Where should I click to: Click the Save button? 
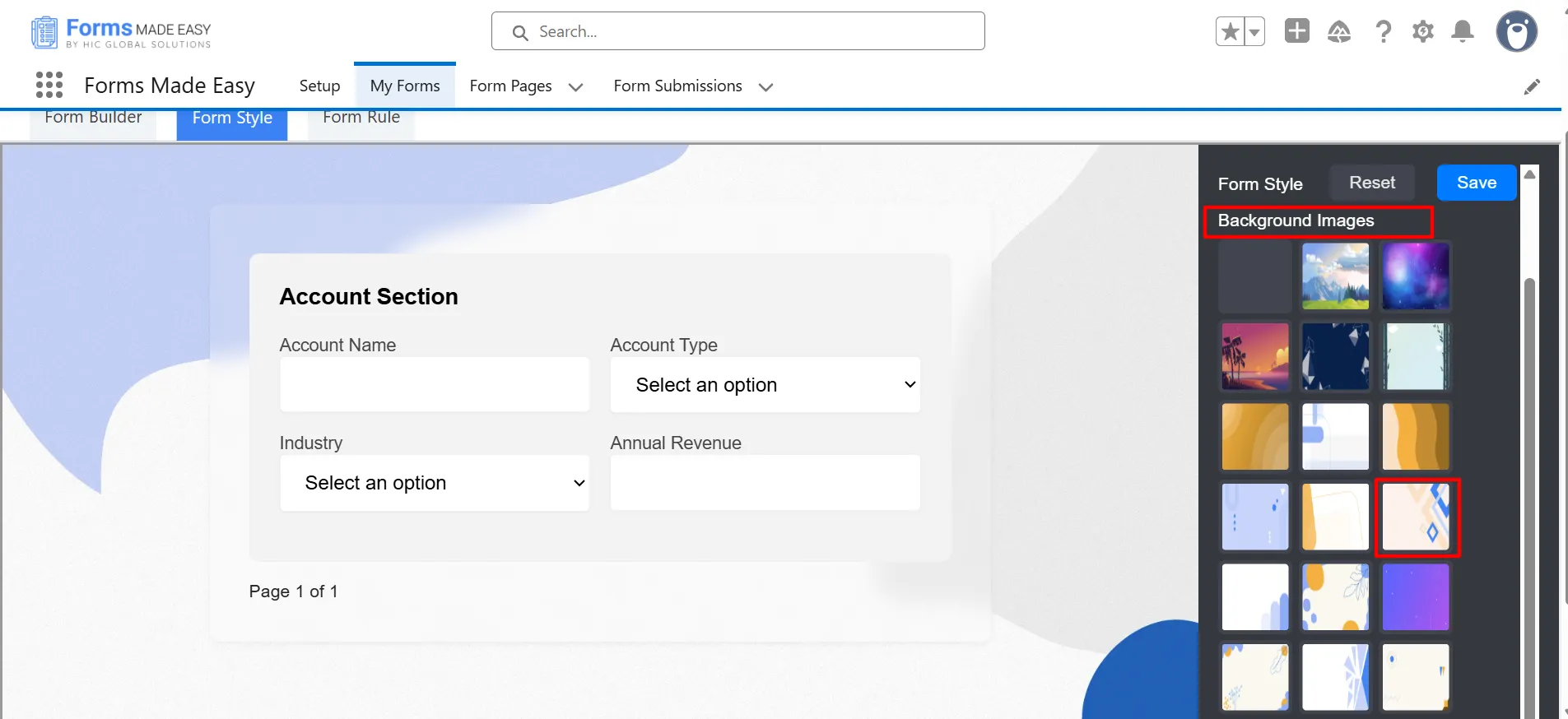click(1476, 183)
